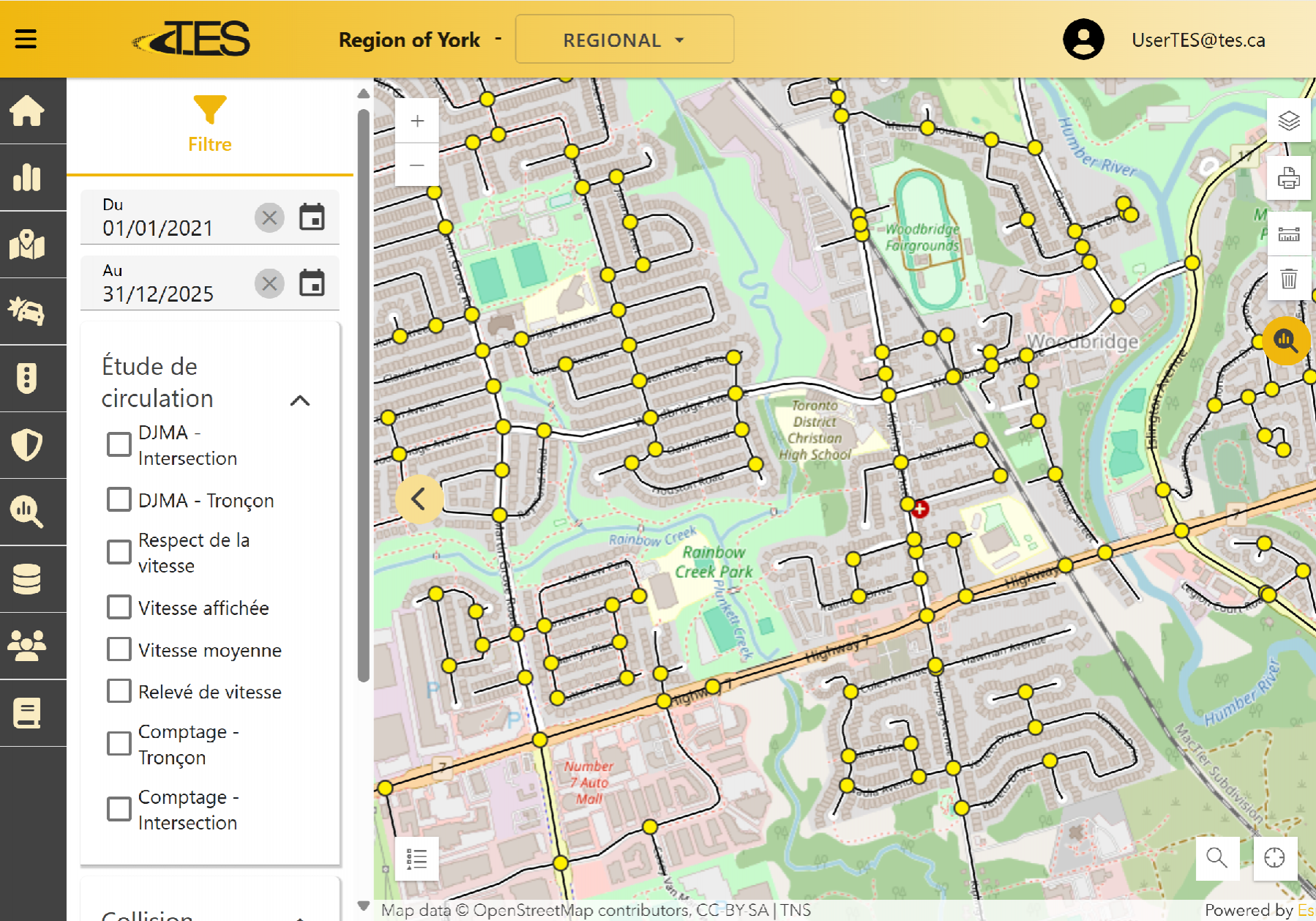Screen dimensions: 1316x921
Task: Tick Vitesse affichée checkbox
Action: point(119,607)
